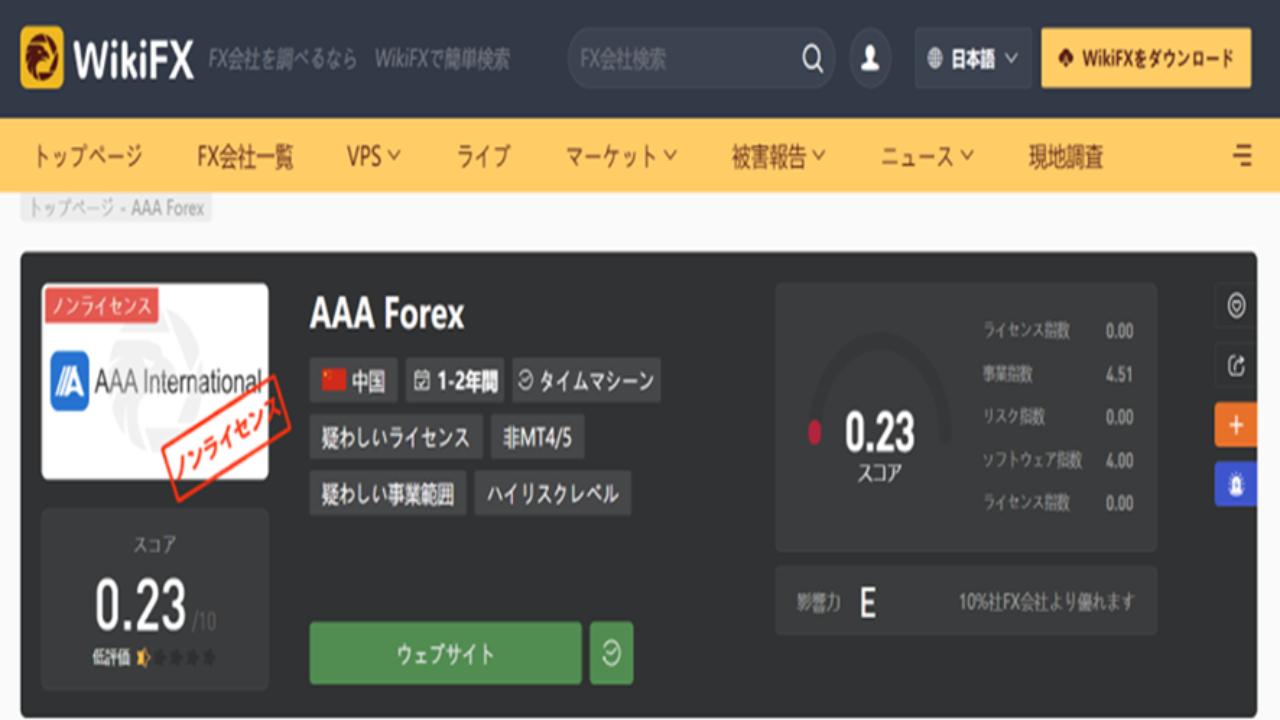This screenshot has height=720, width=1280.
Task: Click WikiFXをダウンロード button
Action: (x=1146, y=58)
